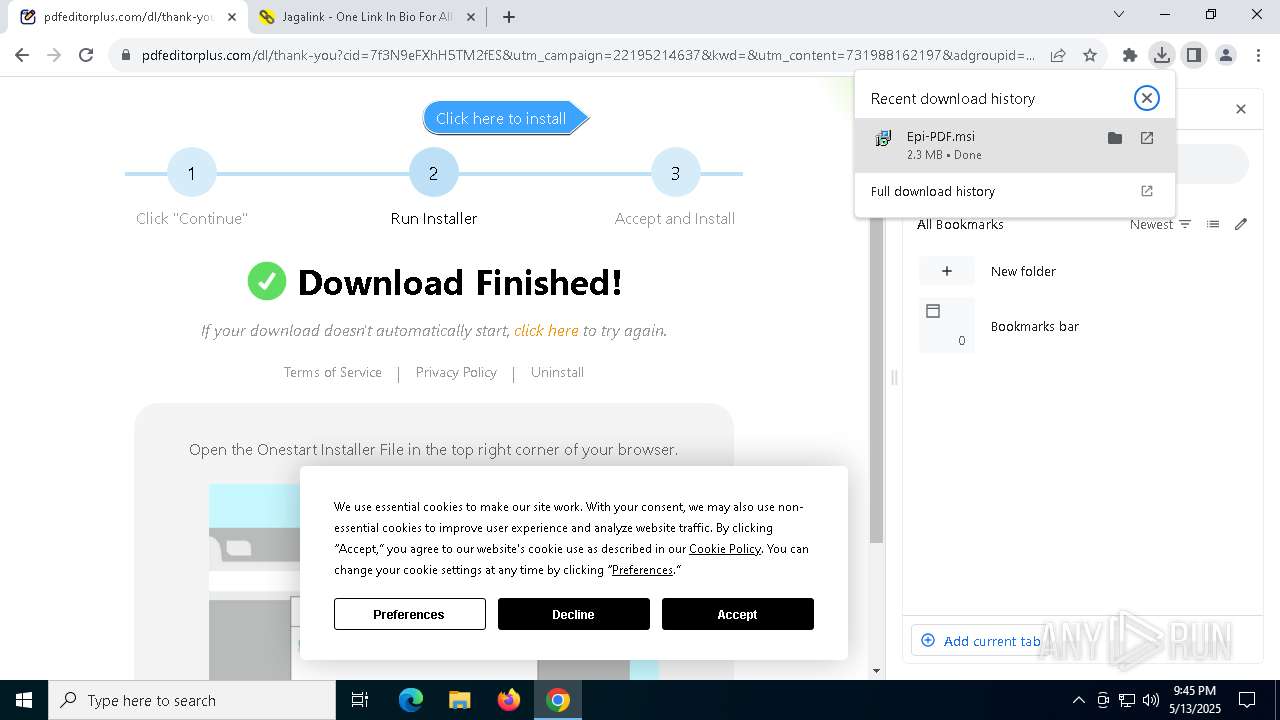Open Newest sort dropdown
The height and width of the screenshot is (720, 1280).
[x=1160, y=224]
